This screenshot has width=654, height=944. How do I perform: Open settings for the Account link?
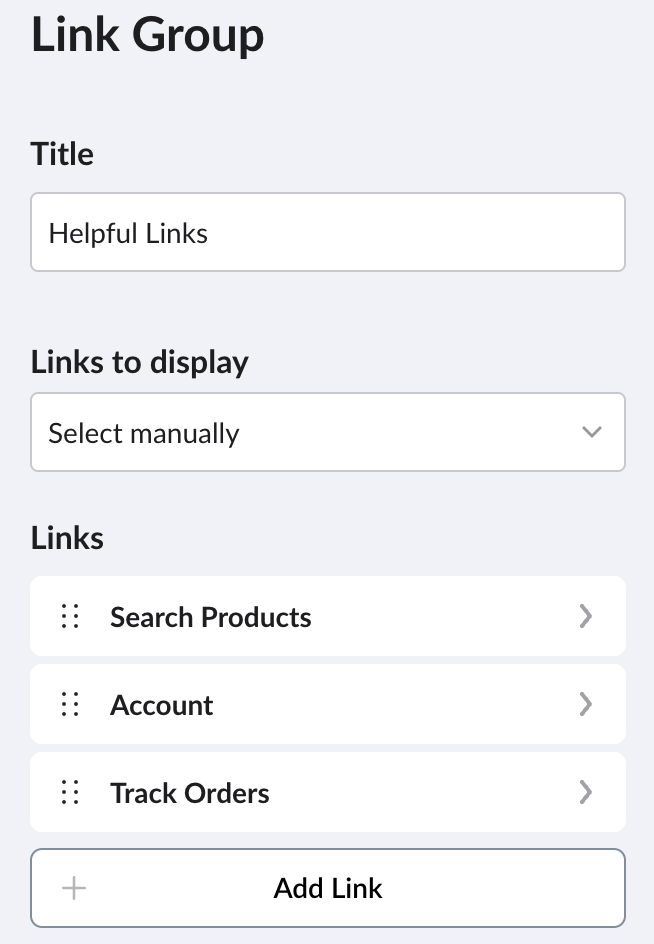pos(586,704)
